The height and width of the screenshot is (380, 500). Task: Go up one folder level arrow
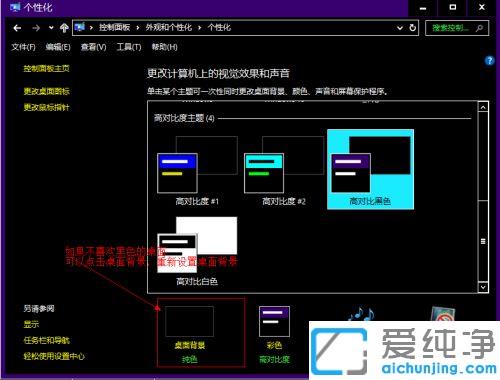coord(64,28)
